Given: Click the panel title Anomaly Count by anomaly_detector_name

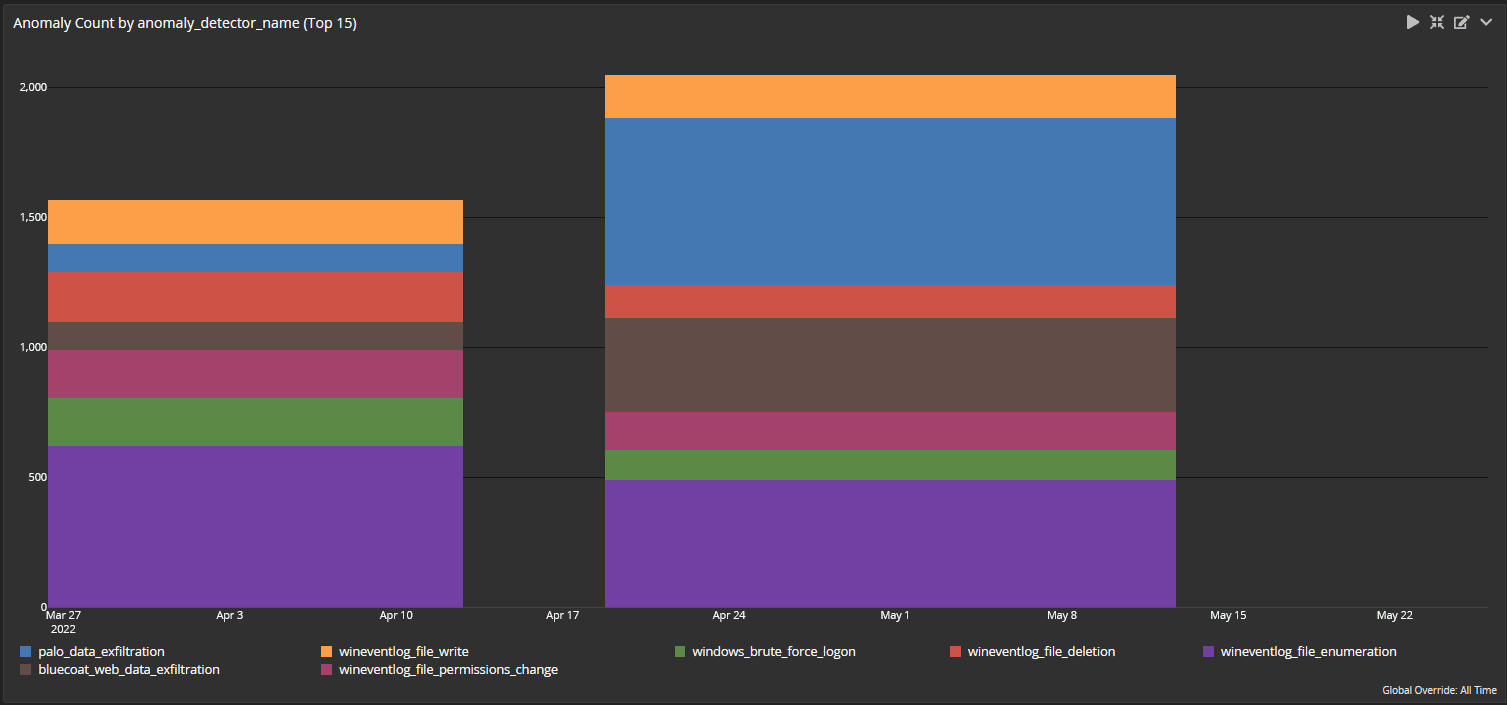Looking at the screenshot, I should coord(185,23).
